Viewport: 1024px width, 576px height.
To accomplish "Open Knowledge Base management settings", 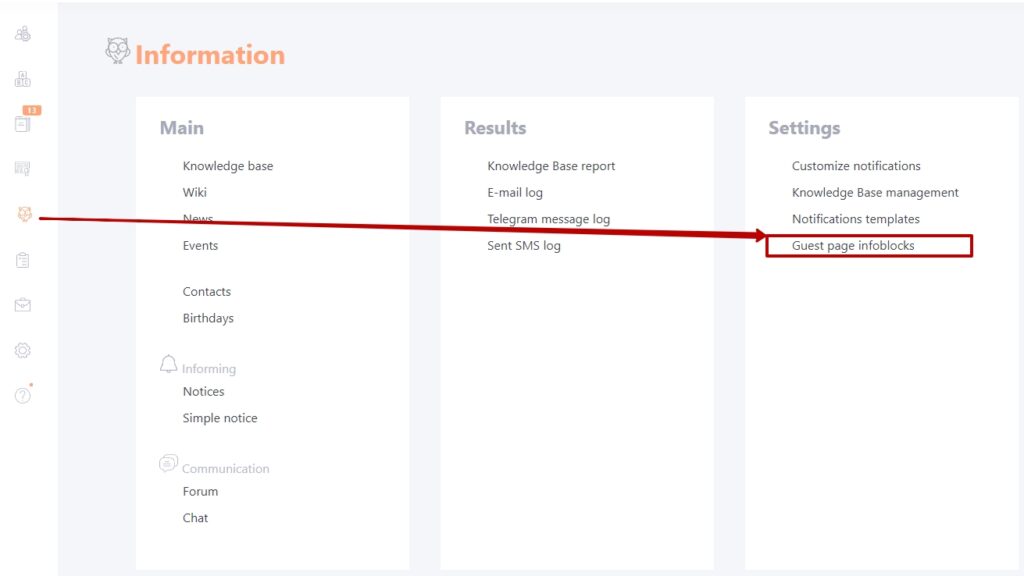I will pos(875,193).
